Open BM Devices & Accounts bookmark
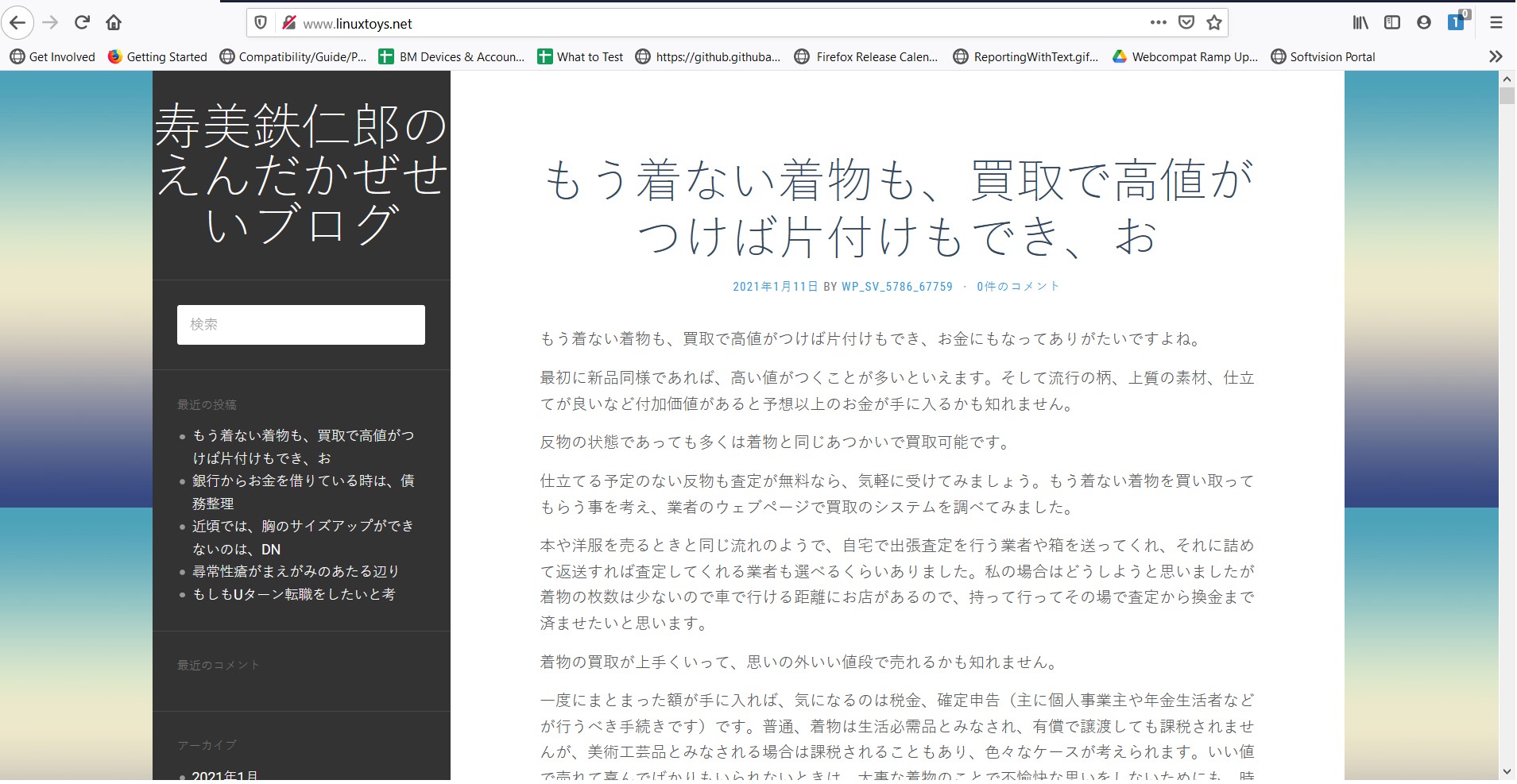 451,56
